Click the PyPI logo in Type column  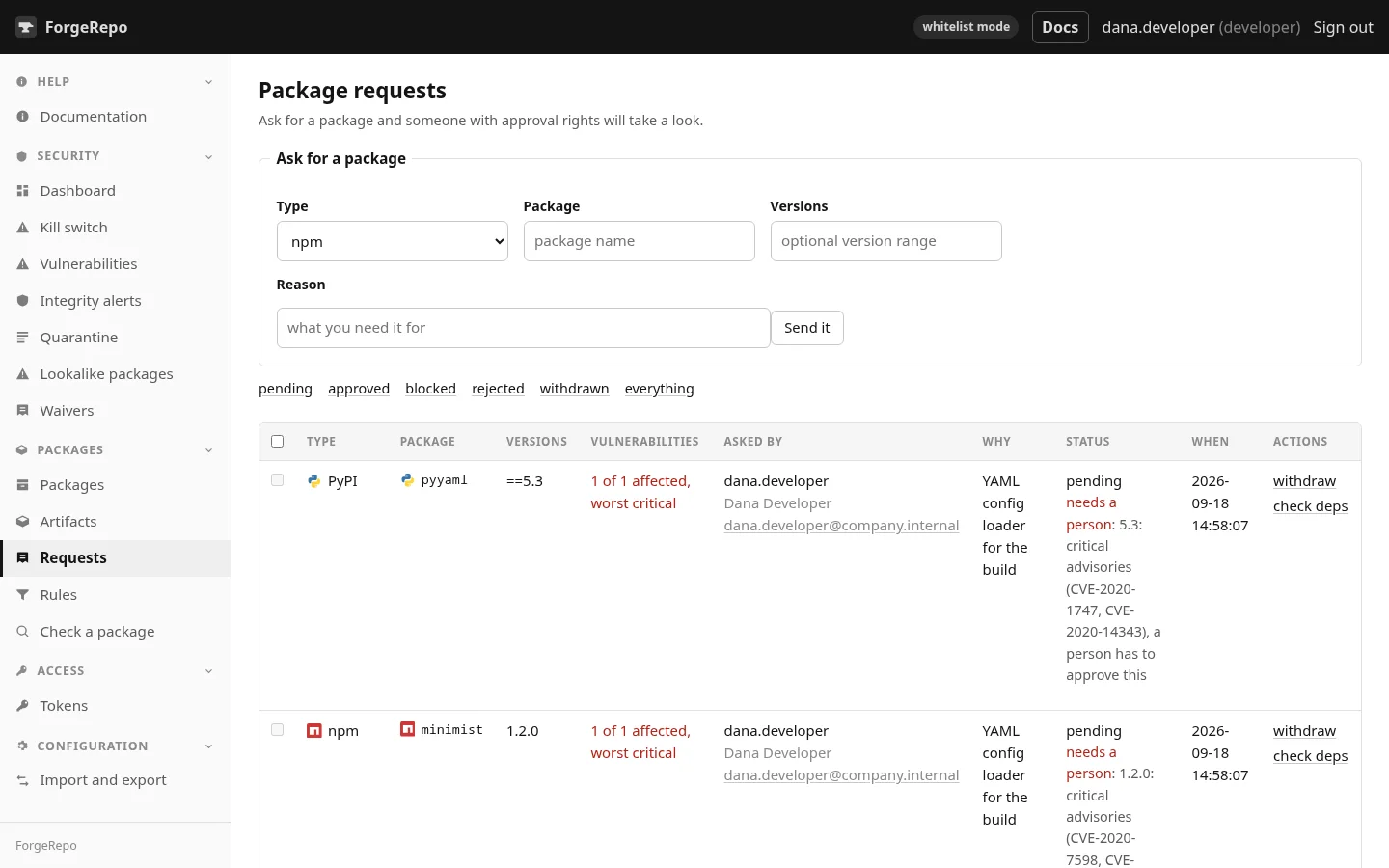tap(313, 480)
